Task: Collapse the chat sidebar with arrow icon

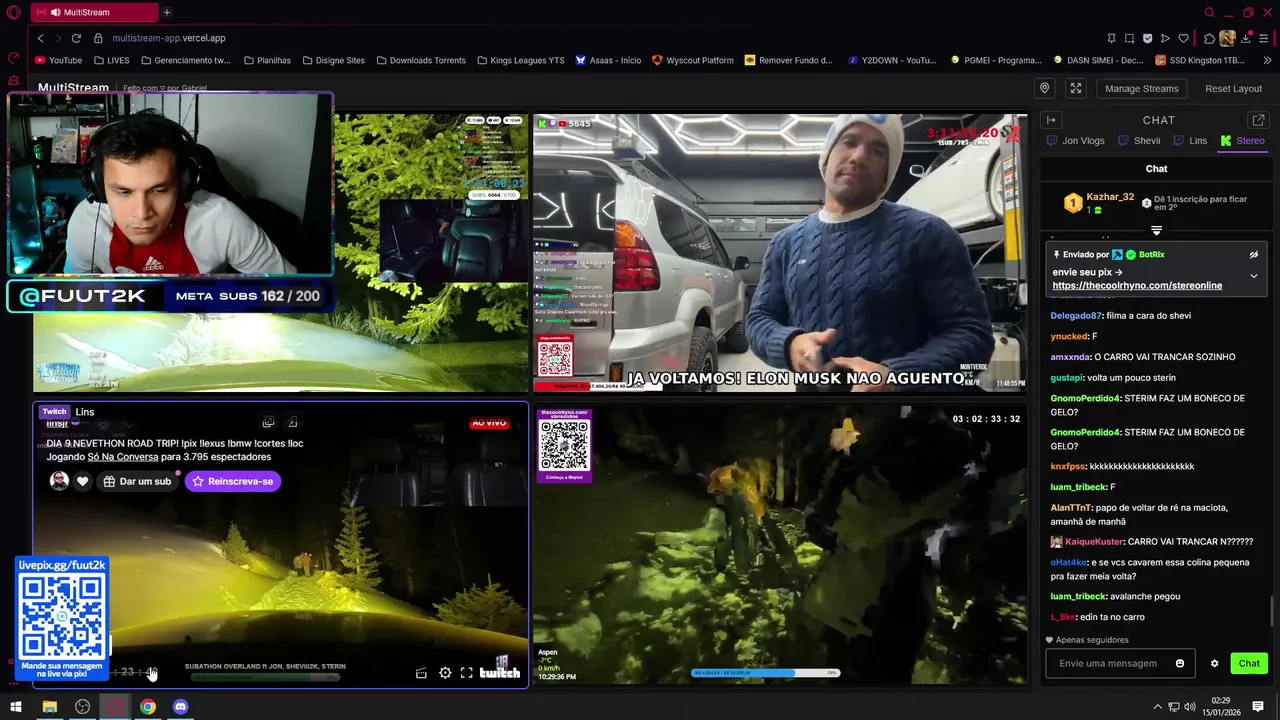Action: point(1051,120)
